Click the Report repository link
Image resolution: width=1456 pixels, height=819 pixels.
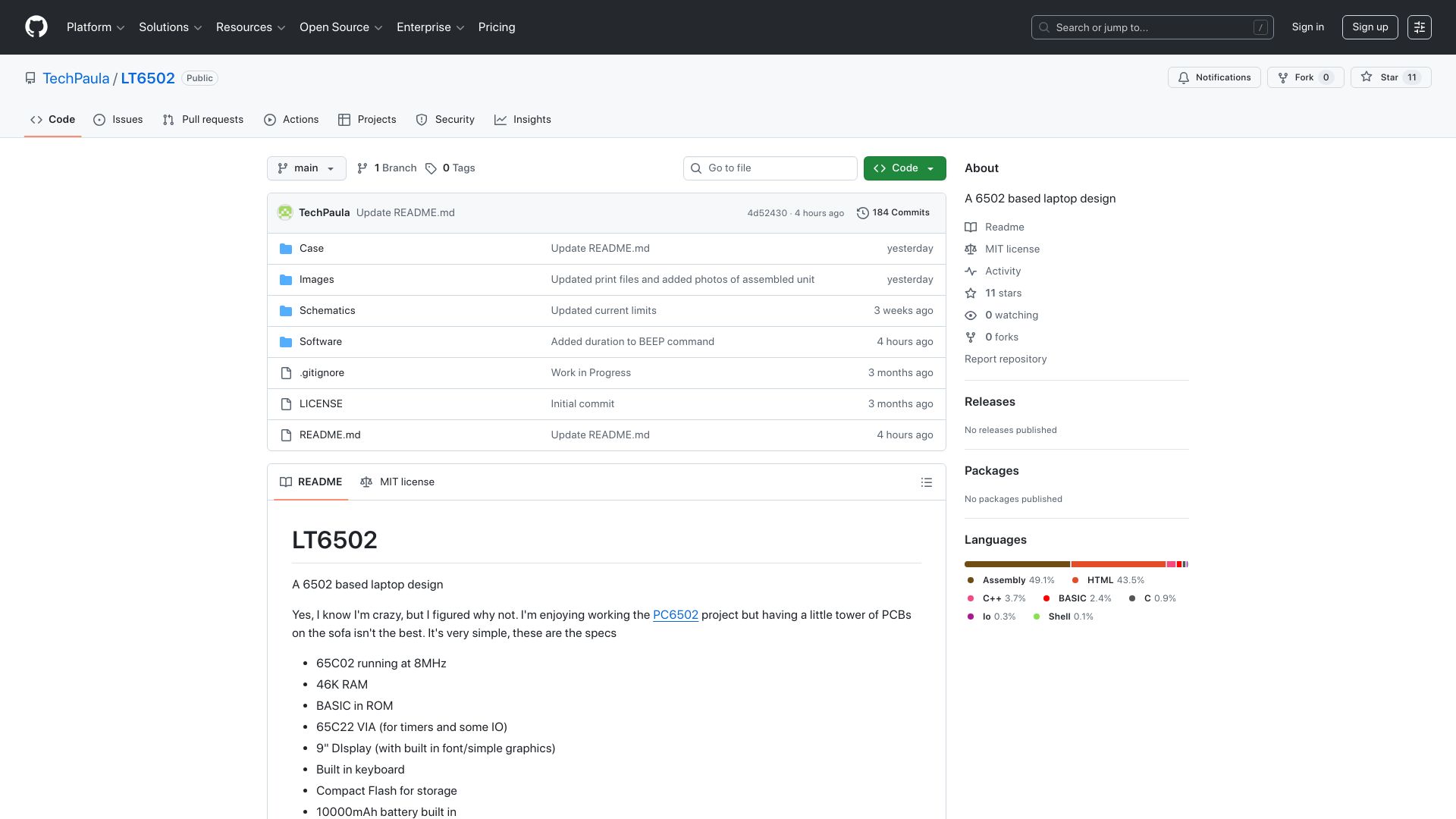point(1006,359)
